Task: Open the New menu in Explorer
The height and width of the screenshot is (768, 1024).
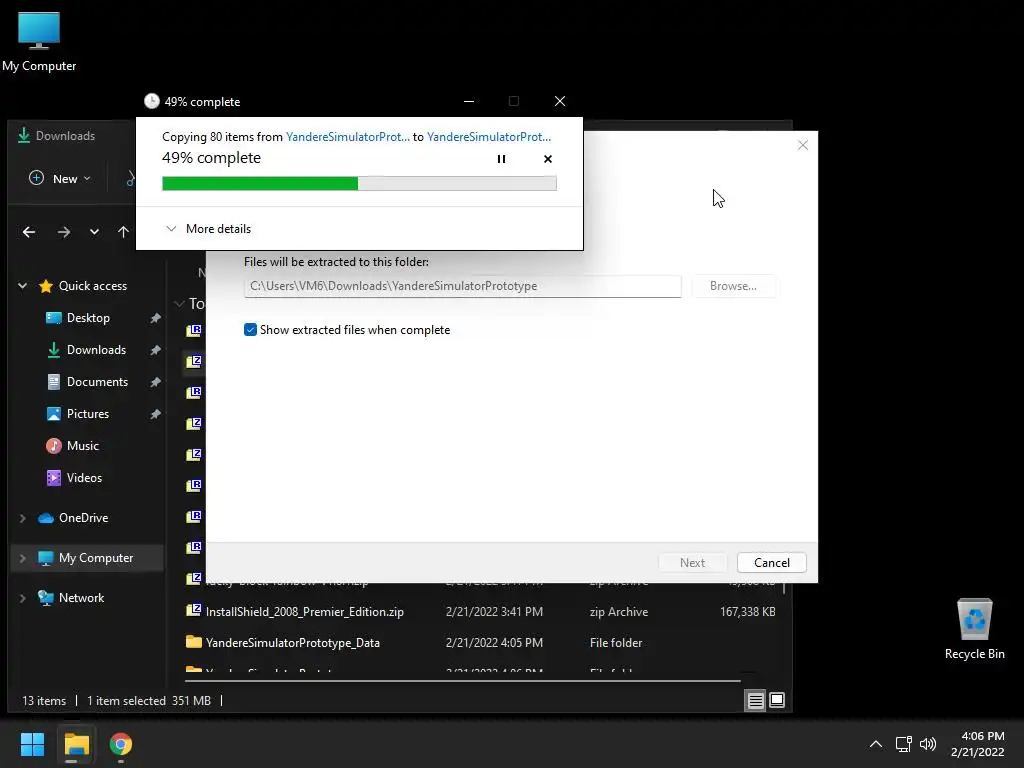Action: [59, 178]
